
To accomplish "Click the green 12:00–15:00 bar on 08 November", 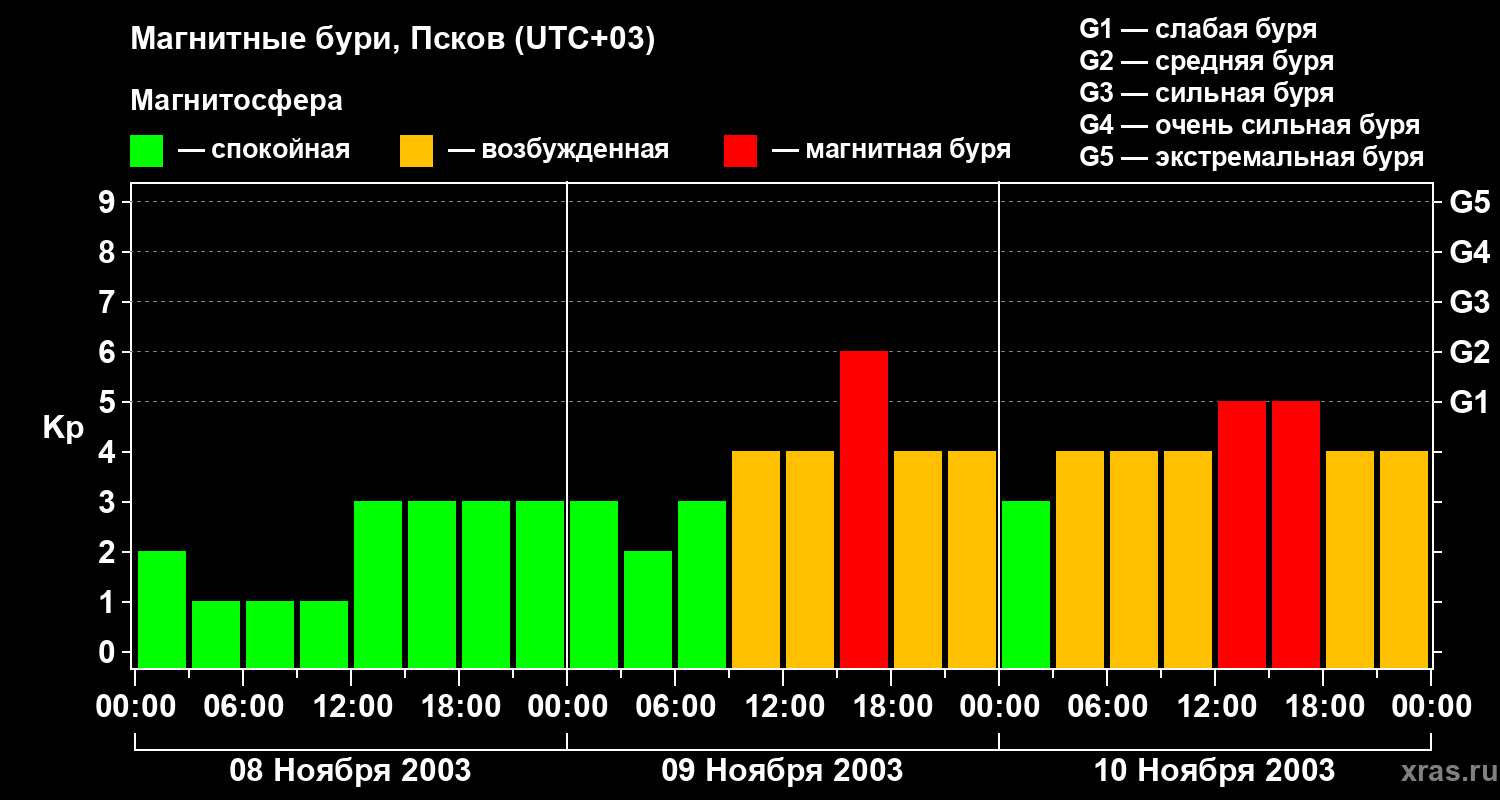I will 378,584.
